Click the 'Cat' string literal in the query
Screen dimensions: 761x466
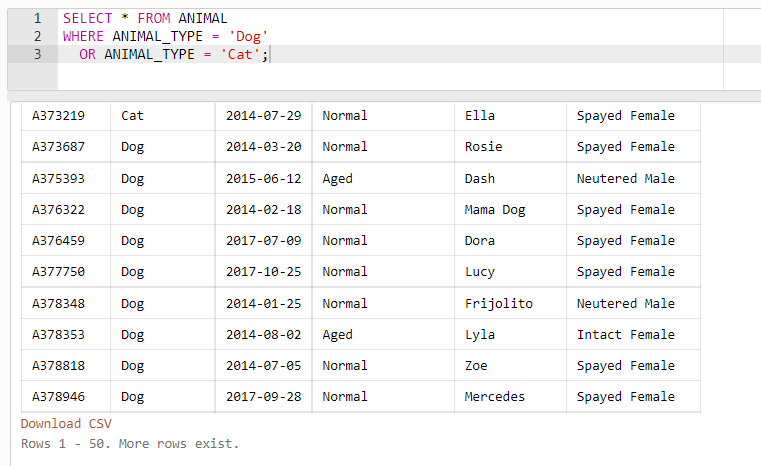pos(240,54)
